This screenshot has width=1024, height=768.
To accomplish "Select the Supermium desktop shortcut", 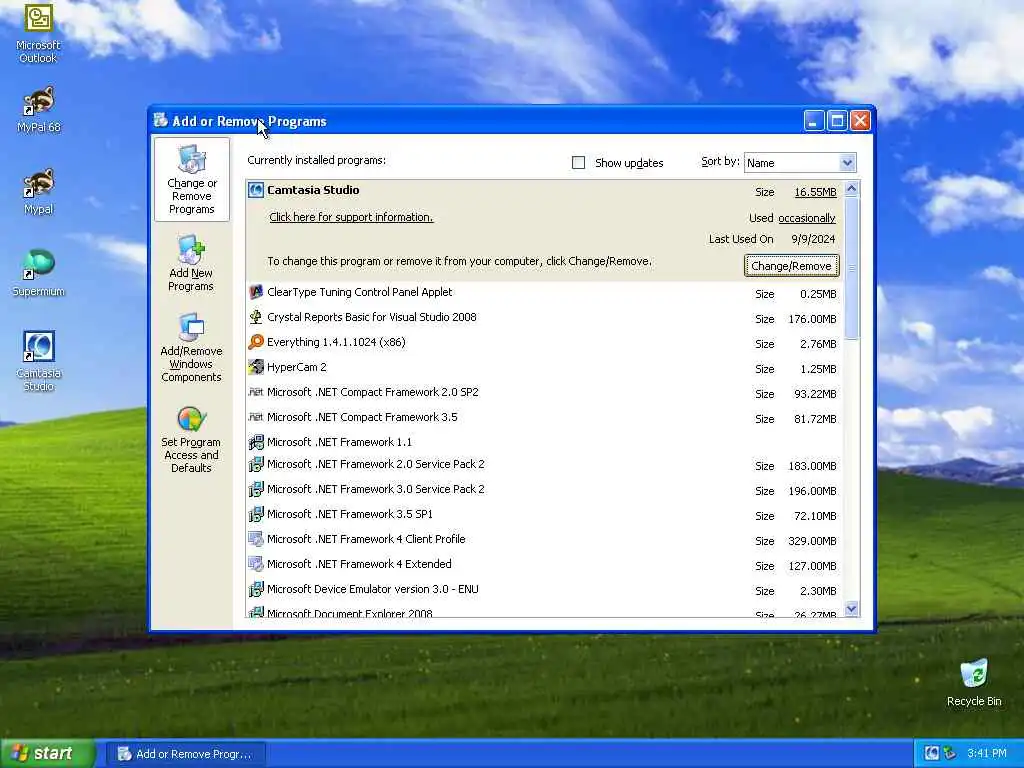I will pyautogui.click(x=38, y=273).
